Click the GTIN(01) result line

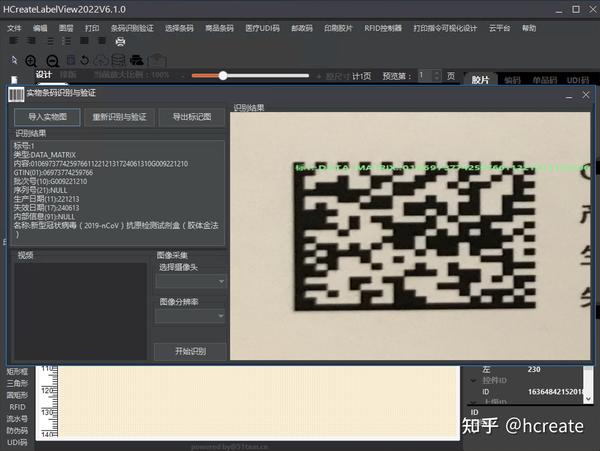tap(53, 173)
